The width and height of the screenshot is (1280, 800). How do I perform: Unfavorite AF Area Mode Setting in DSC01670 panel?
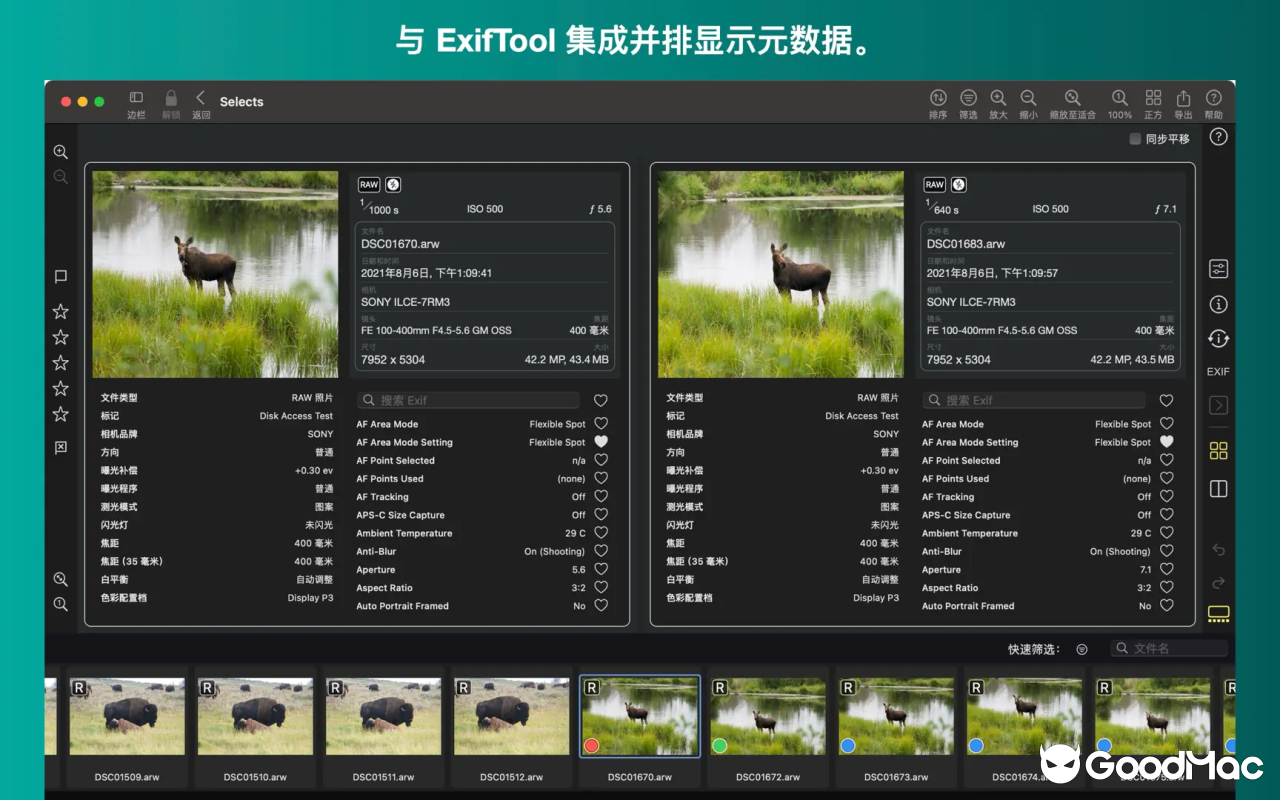[601, 442]
